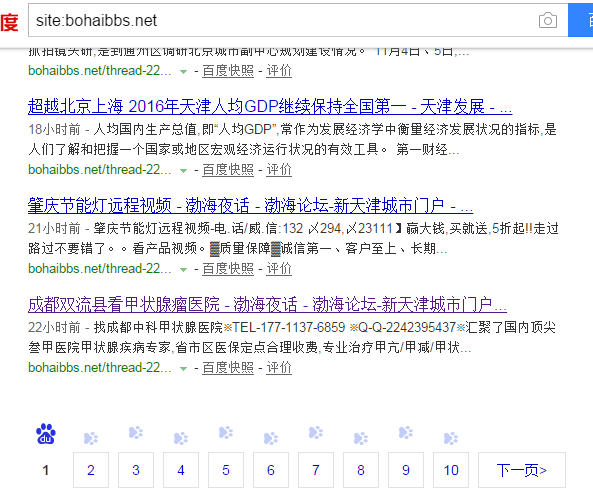
Task: Click the bohaibbs.net URL under the 肇庆节能灯 result
Action: tap(100, 269)
